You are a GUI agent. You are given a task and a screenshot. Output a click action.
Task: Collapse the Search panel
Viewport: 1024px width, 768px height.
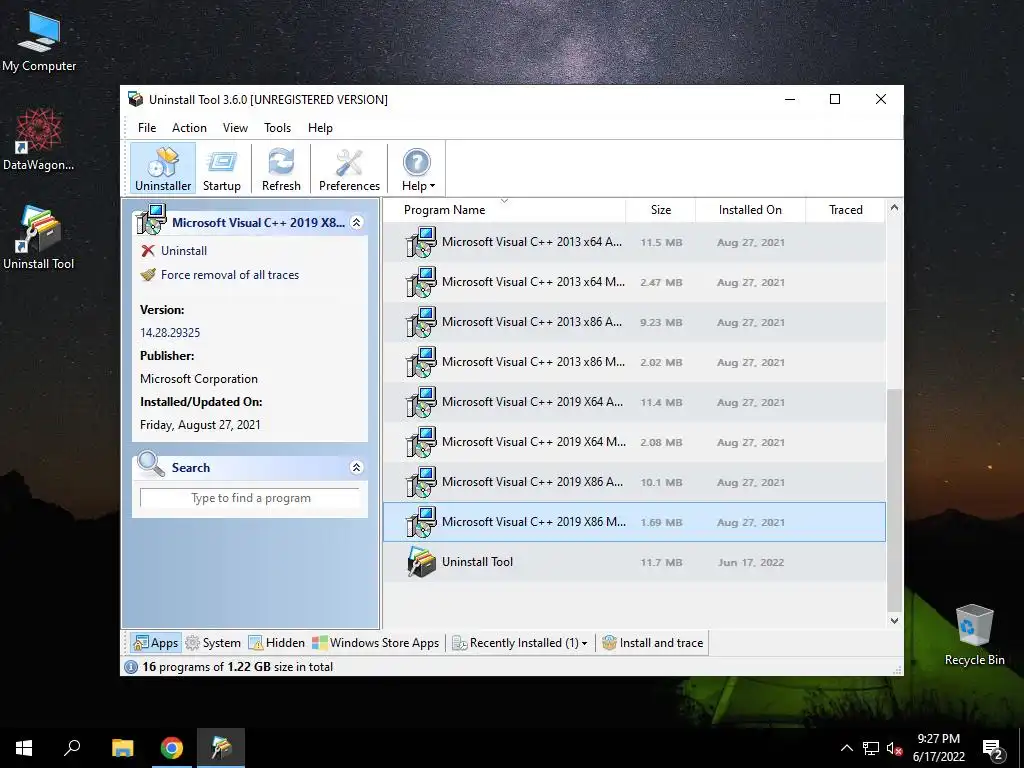(357, 468)
